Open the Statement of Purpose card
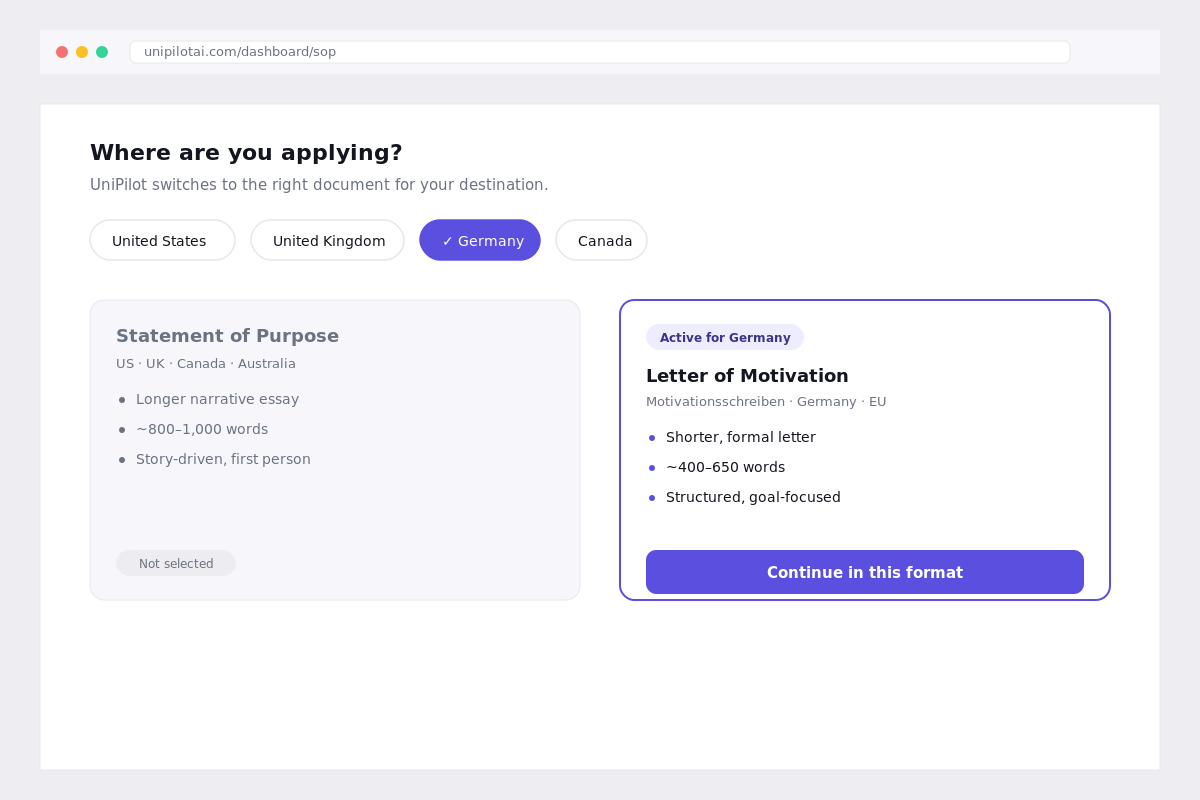 tap(335, 450)
